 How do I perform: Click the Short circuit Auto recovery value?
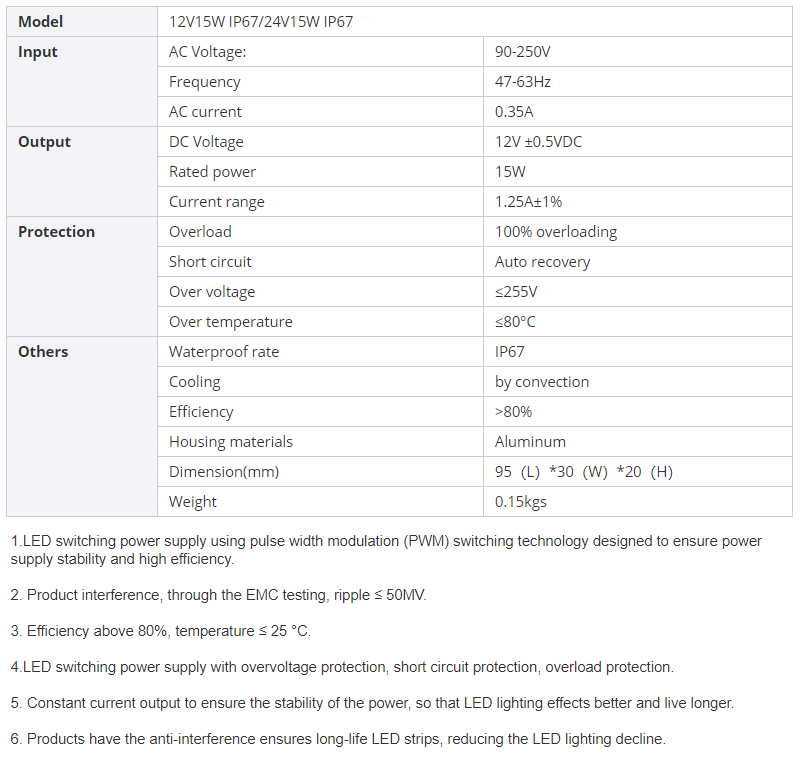click(542, 262)
